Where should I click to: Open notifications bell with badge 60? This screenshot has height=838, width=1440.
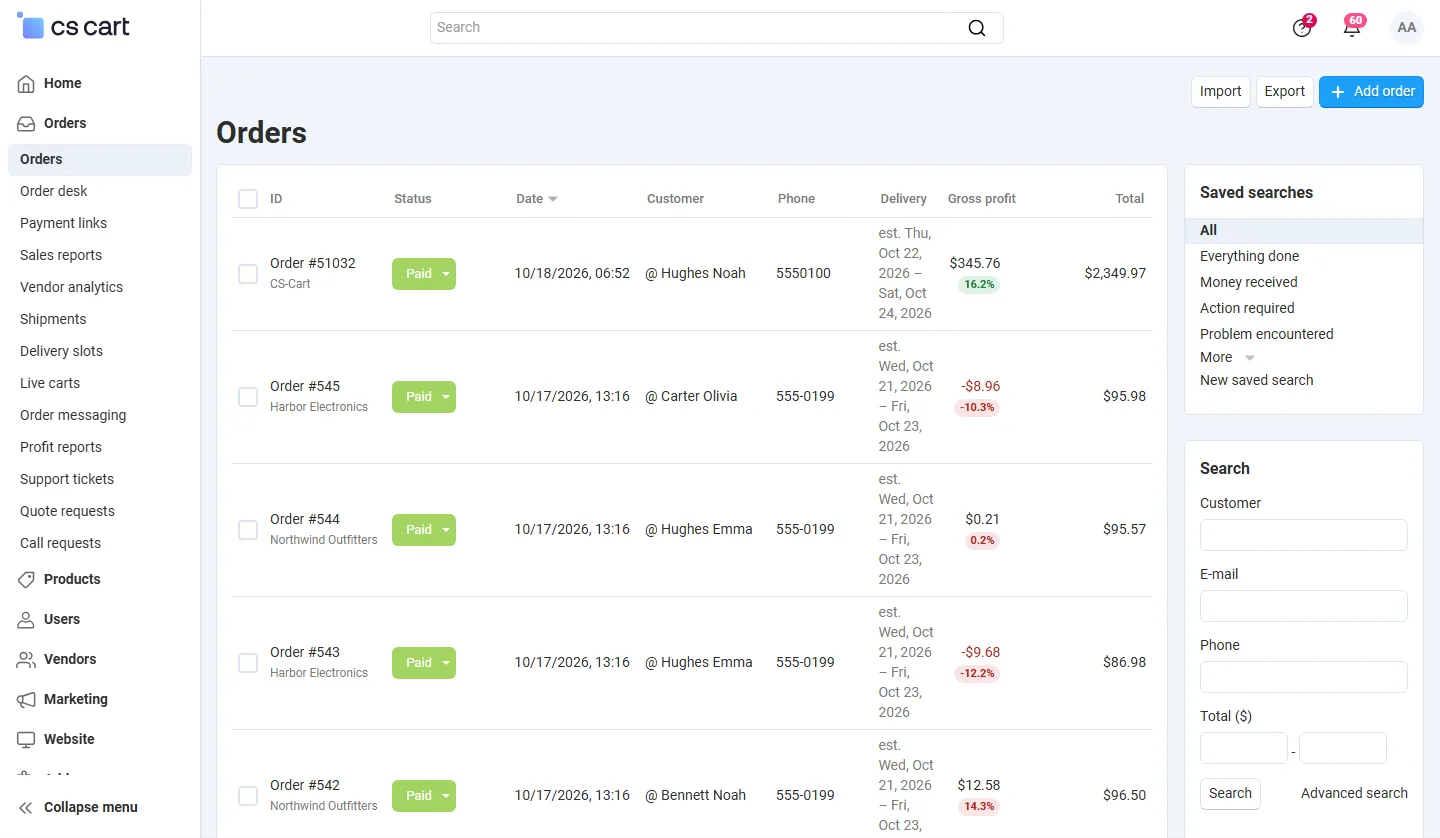(1352, 27)
